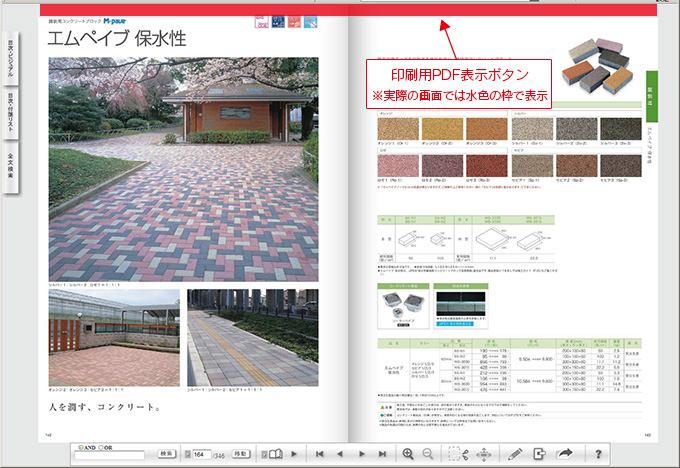Click the curved arrow share icon
This screenshot has width=680, height=468.
pyautogui.click(x=565, y=454)
